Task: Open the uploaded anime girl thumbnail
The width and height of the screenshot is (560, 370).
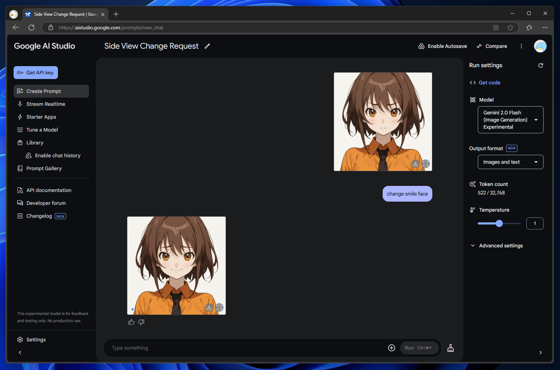Action: coord(383,122)
